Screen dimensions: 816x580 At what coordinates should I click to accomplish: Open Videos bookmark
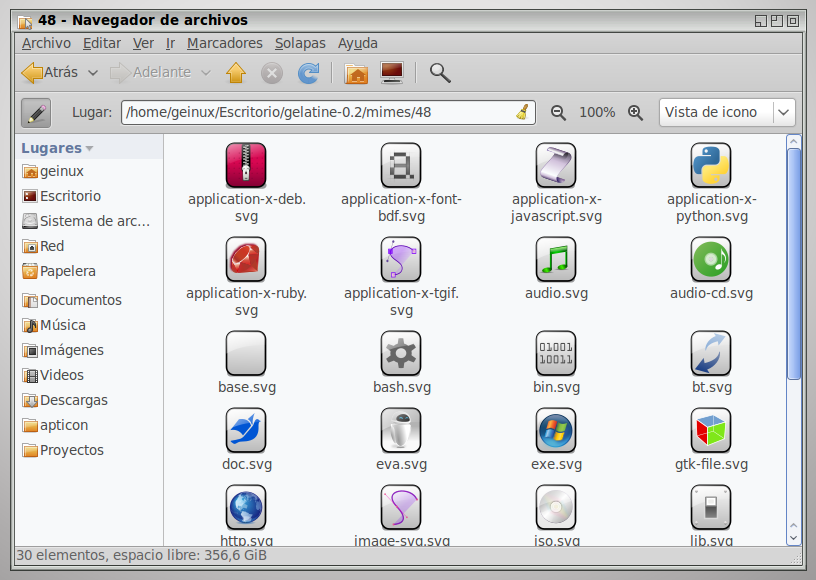coord(53,375)
